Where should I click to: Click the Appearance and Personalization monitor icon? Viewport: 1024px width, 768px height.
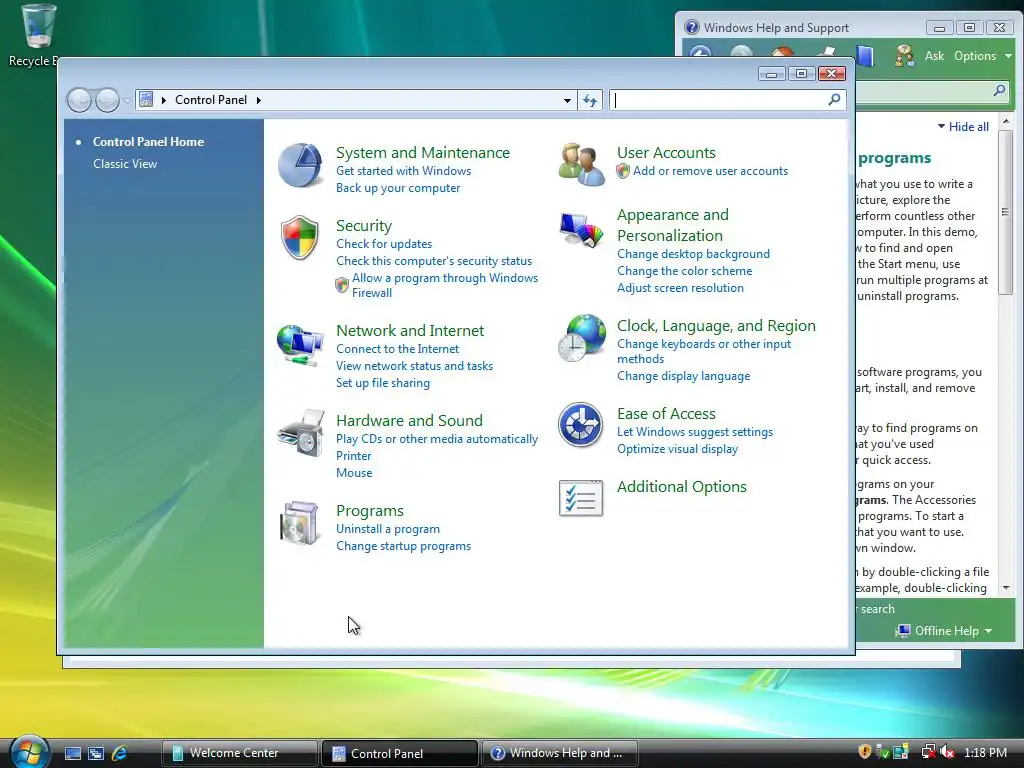coord(581,229)
